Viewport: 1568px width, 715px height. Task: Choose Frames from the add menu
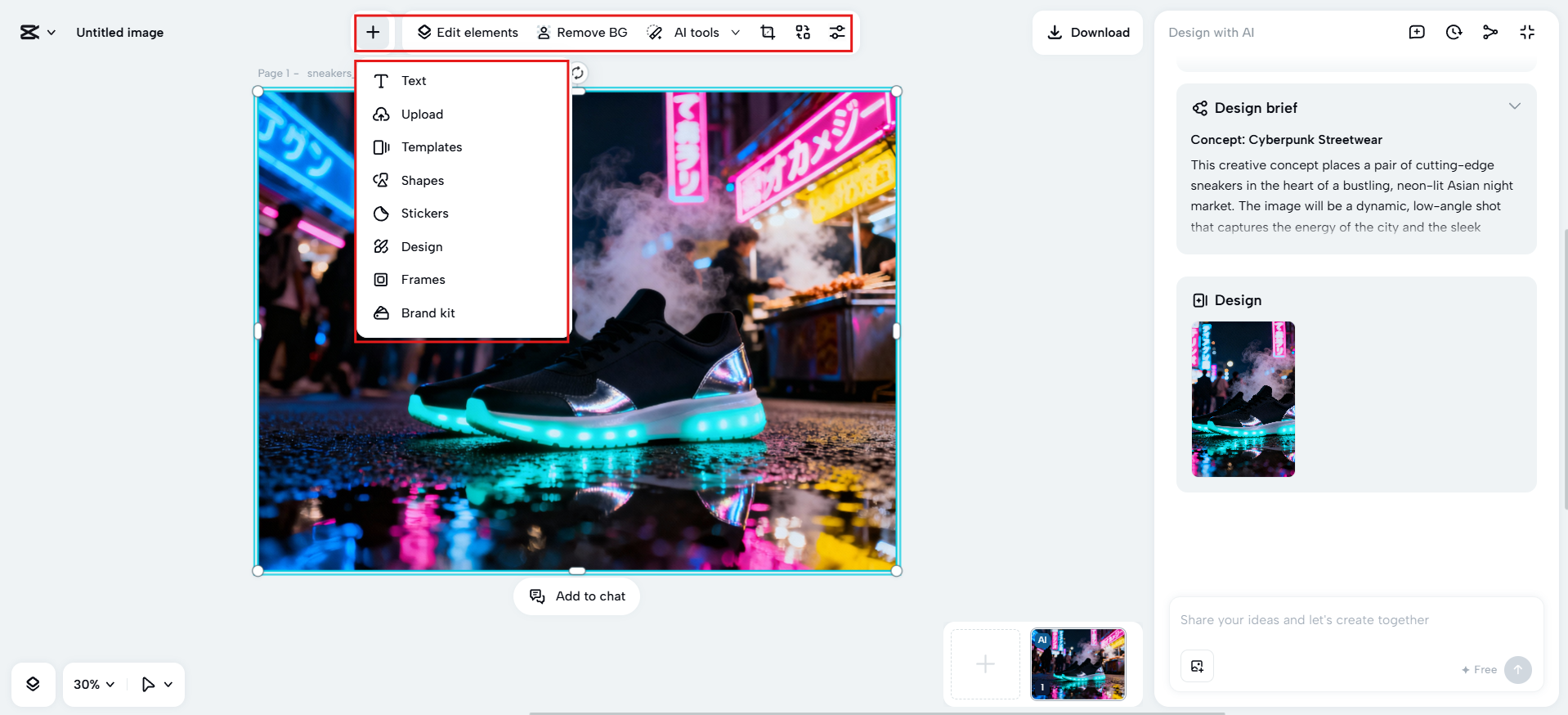pos(462,280)
